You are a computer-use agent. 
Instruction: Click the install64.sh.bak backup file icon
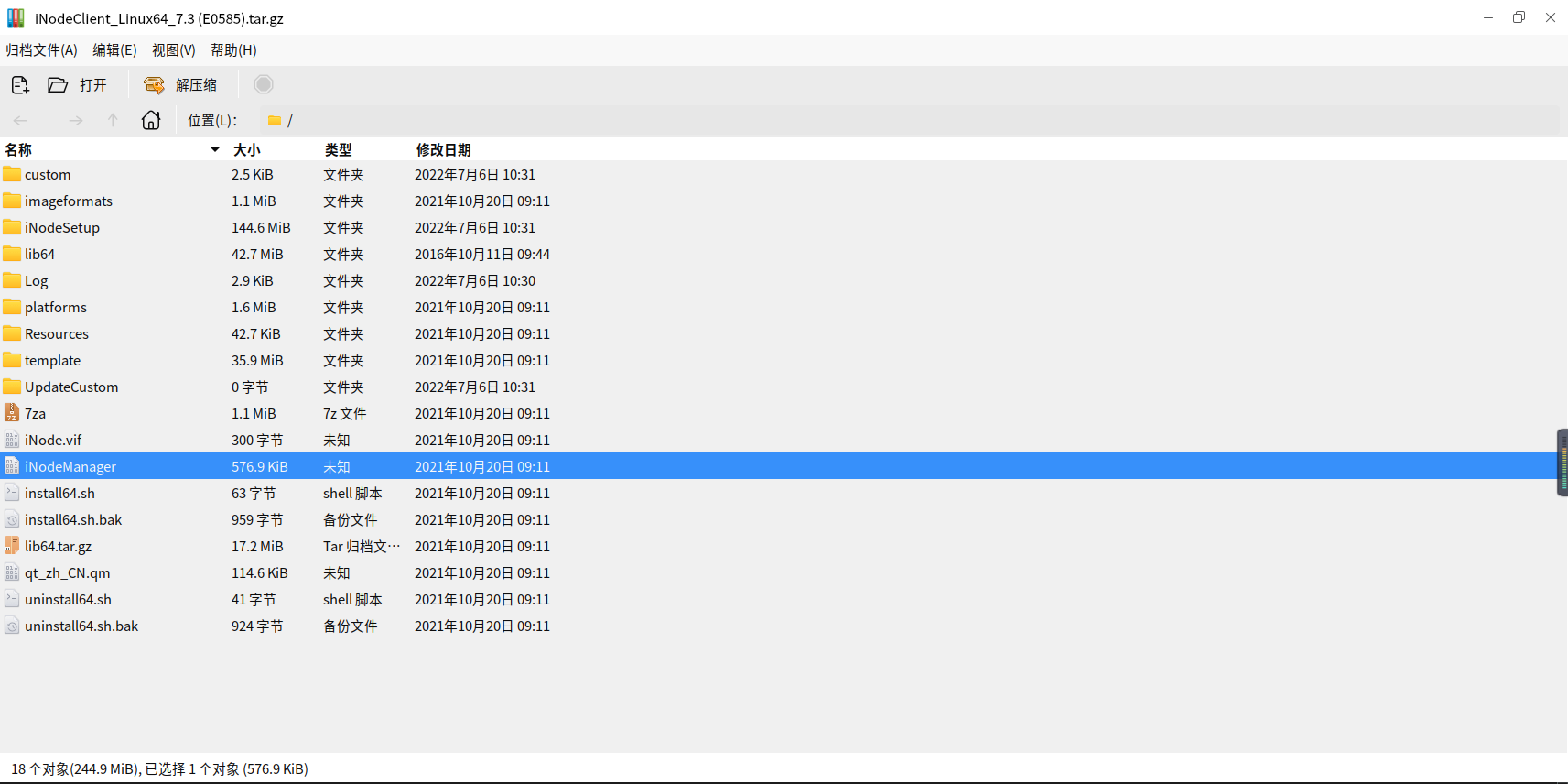point(12,519)
